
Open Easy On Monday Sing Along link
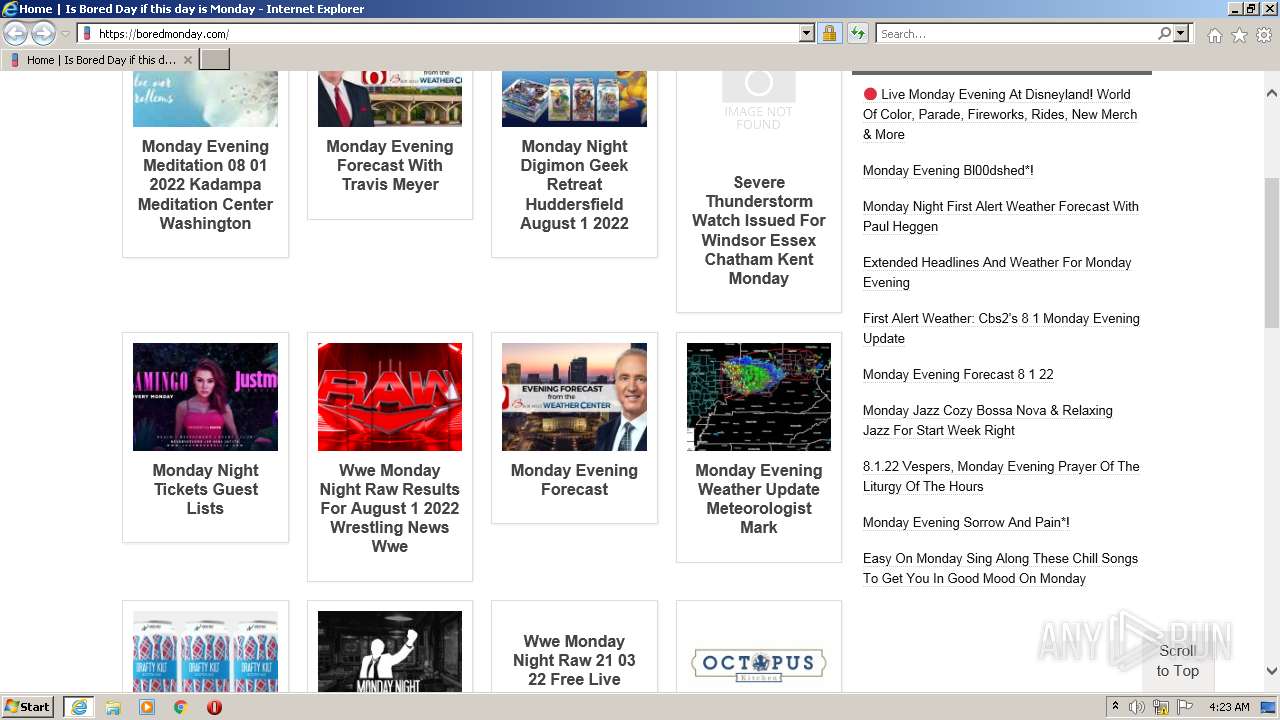(1000, 568)
